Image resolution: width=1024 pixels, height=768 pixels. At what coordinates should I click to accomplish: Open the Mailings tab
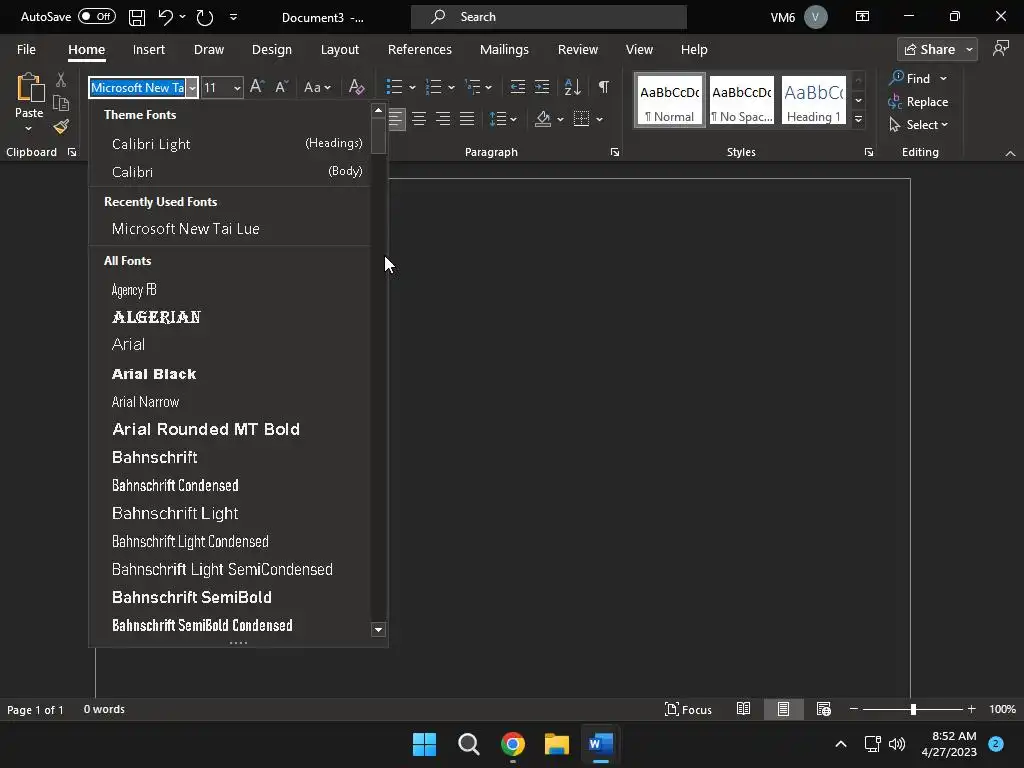click(x=504, y=50)
